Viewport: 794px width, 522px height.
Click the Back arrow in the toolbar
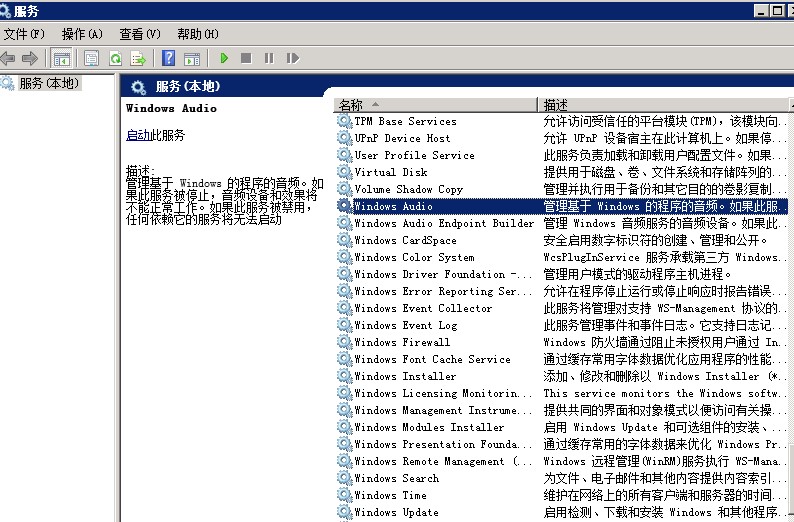(8, 58)
